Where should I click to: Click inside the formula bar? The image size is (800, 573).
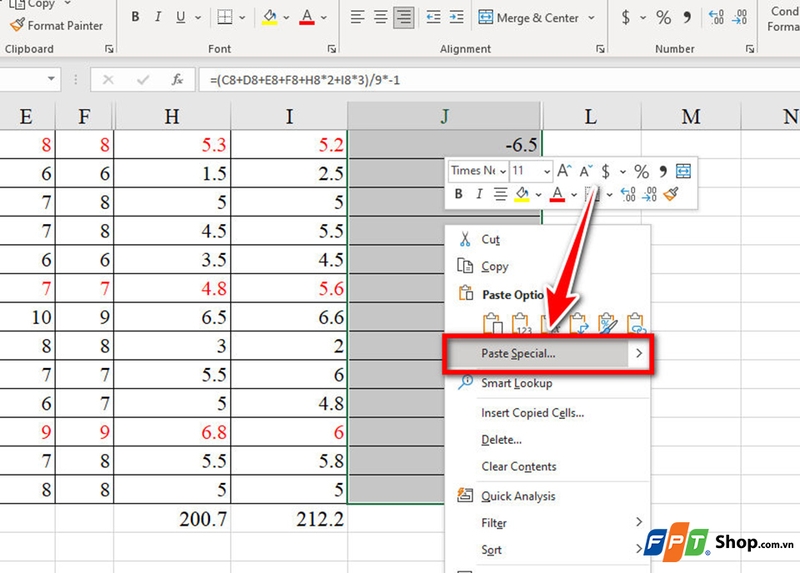[x=499, y=80]
